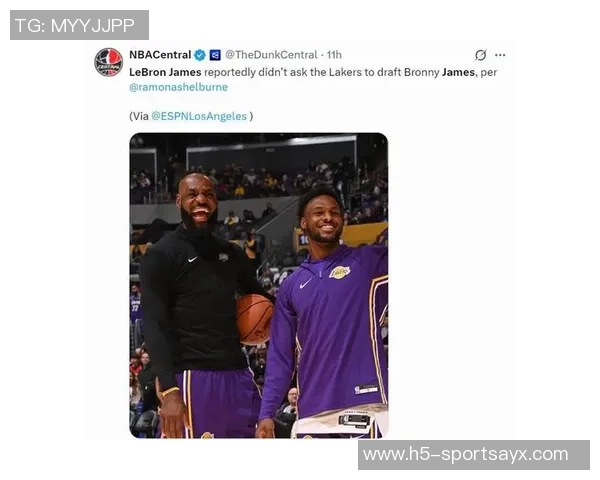Image resolution: width=600 pixels, height=480 pixels.
Task: Open the 11h timestamp link
Action: [334, 55]
